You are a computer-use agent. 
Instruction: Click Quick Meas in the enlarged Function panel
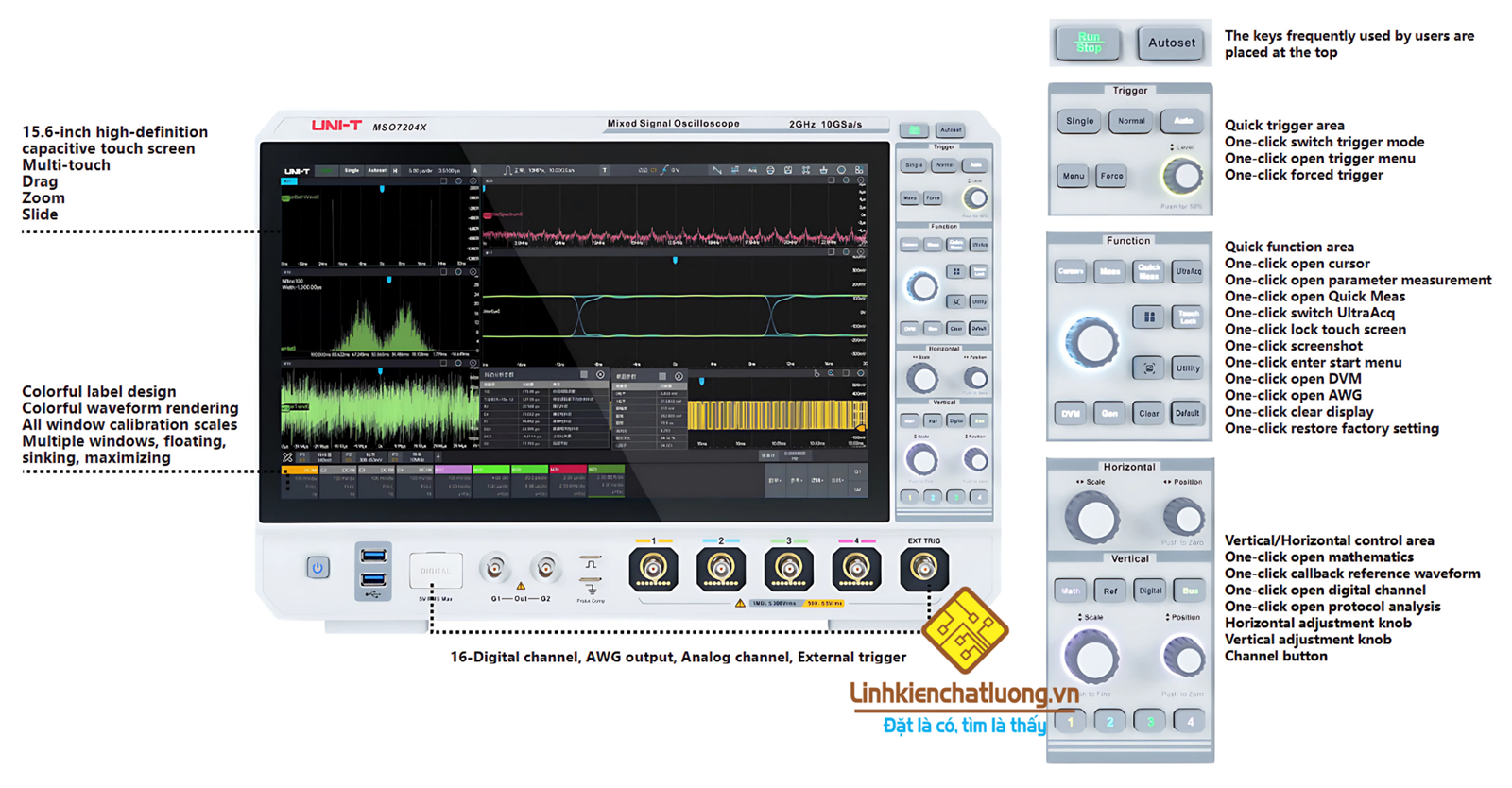[1149, 272]
